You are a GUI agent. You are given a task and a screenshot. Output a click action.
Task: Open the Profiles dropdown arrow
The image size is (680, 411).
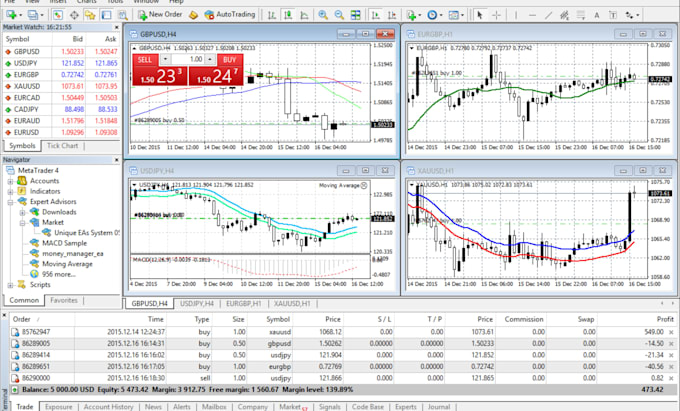coord(42,15)
